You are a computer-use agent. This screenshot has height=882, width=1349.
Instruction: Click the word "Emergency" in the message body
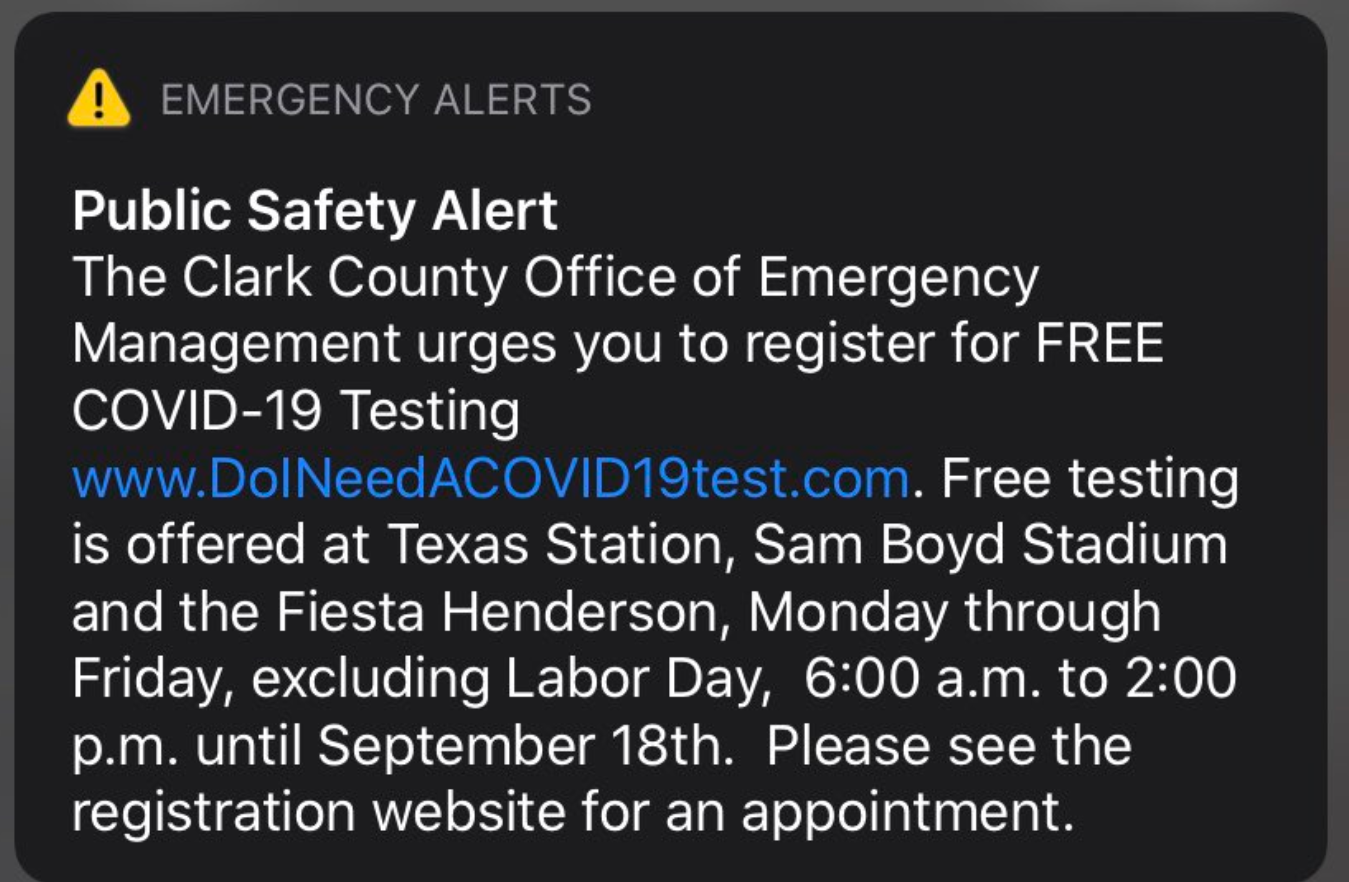[x=899, y=279]
